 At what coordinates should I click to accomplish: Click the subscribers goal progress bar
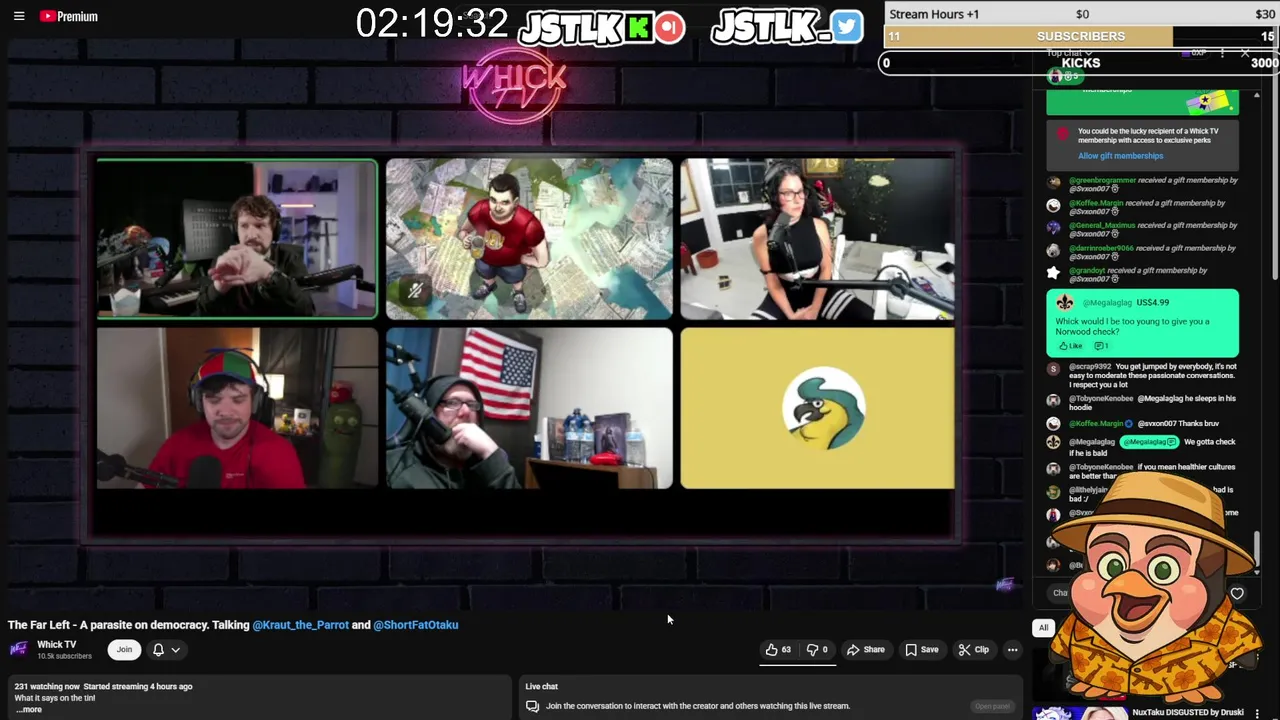click(1081, 36)
